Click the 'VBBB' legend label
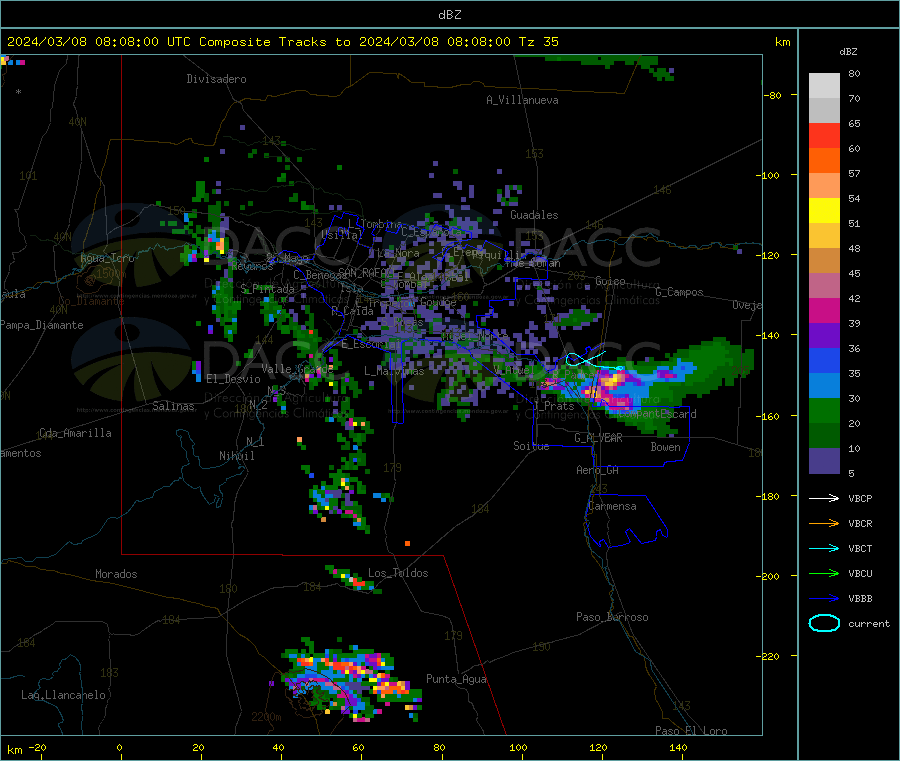The width and height of the screenshot is (900, 761). 860,599
